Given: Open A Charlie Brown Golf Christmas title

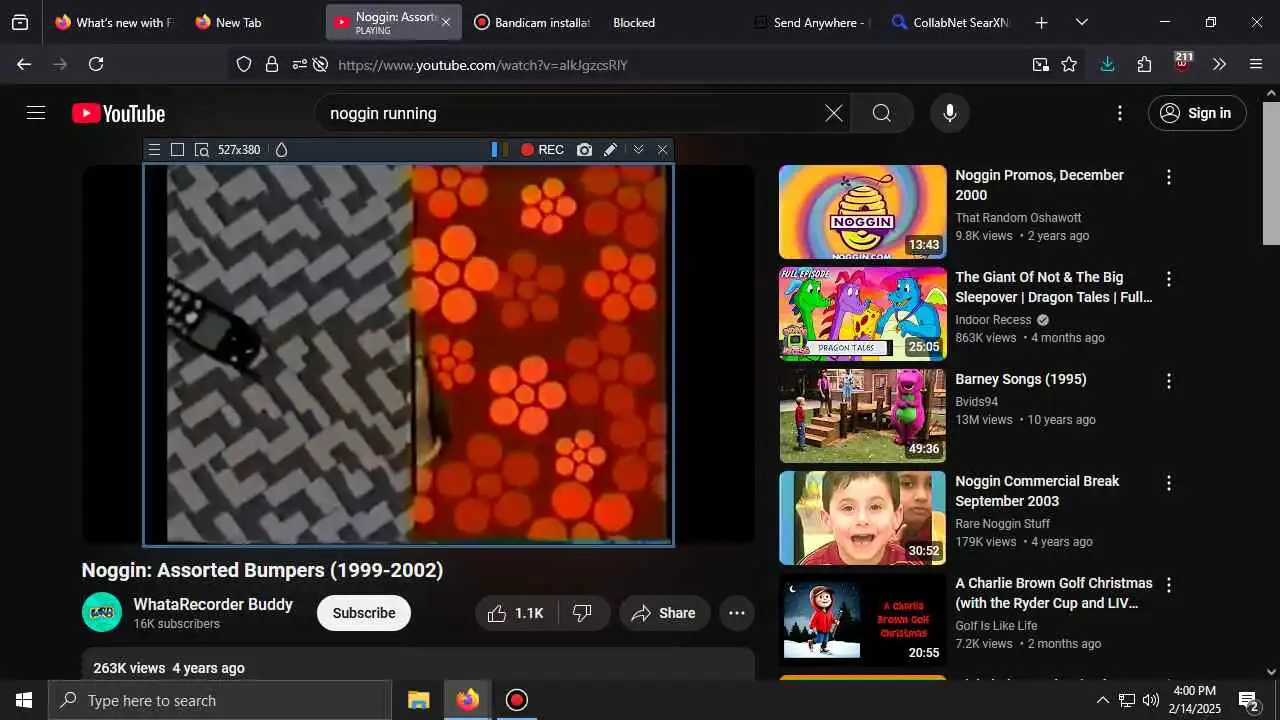Looking at the screenshot, I should [1054, 593].
